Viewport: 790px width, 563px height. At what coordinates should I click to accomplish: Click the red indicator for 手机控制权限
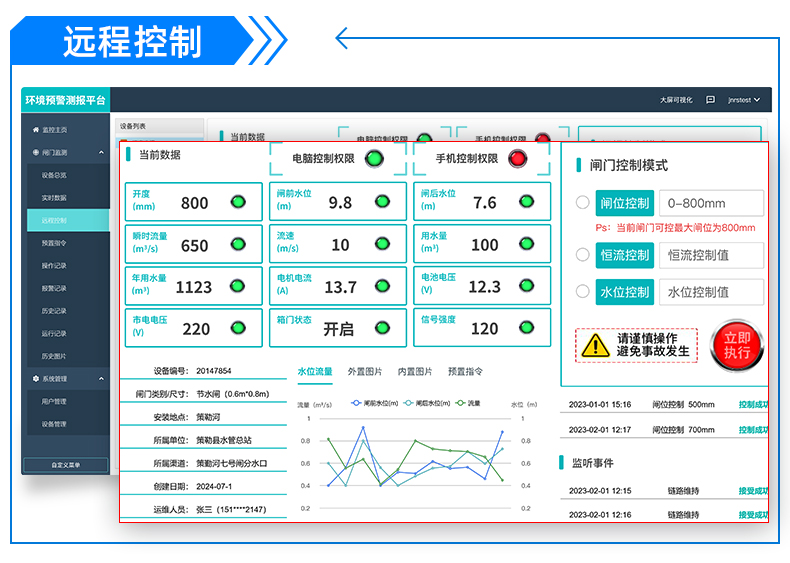[x=518, y=158]
